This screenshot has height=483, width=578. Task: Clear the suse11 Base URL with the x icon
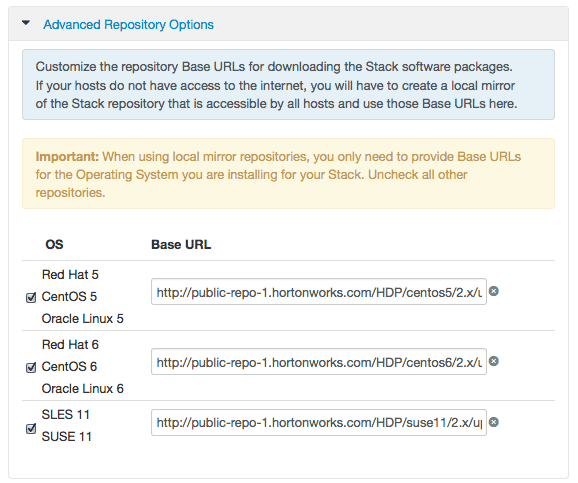(x=494, y=422)
